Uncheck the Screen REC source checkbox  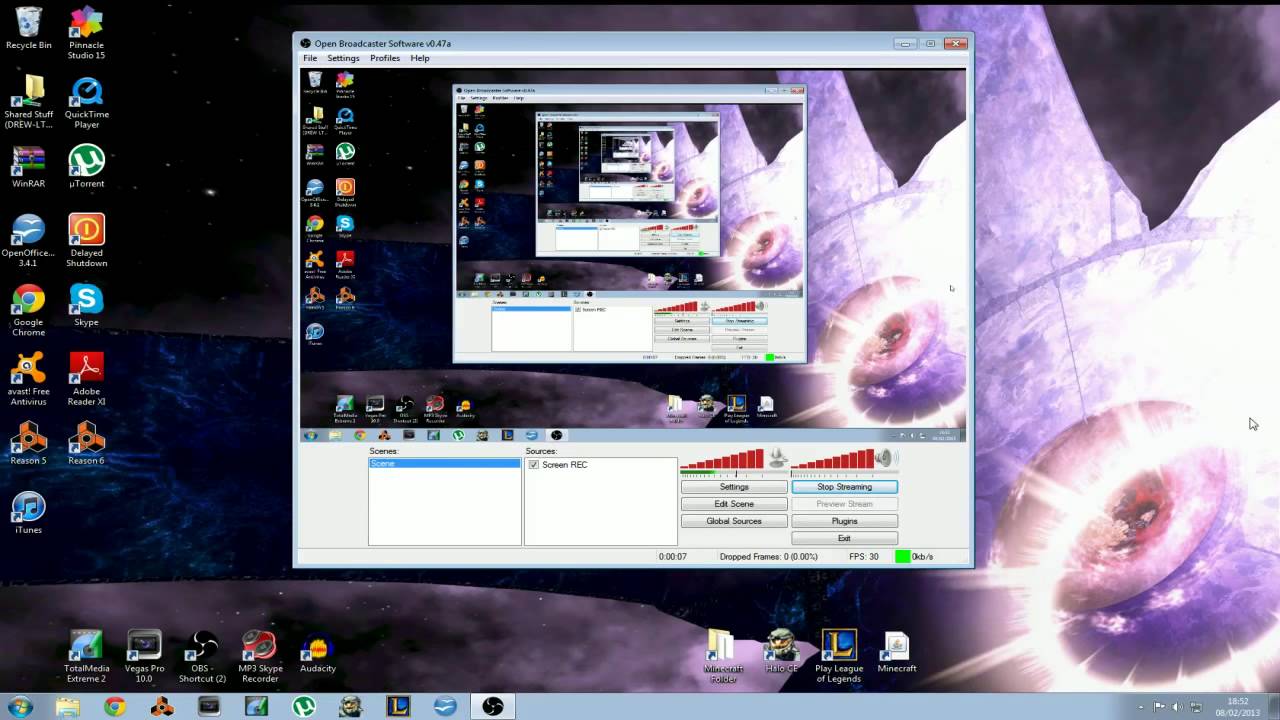[534, 465]
